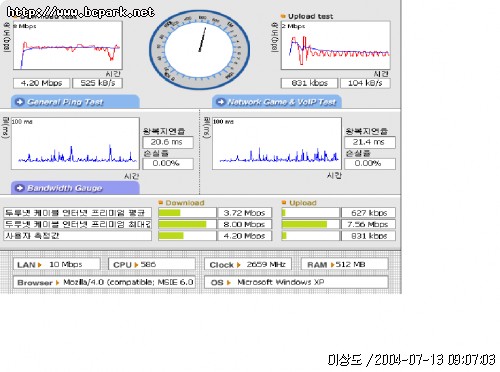500x372 pixels.
Task: Select the 831 kbps upload value box under graph
Action: (309, 83)
